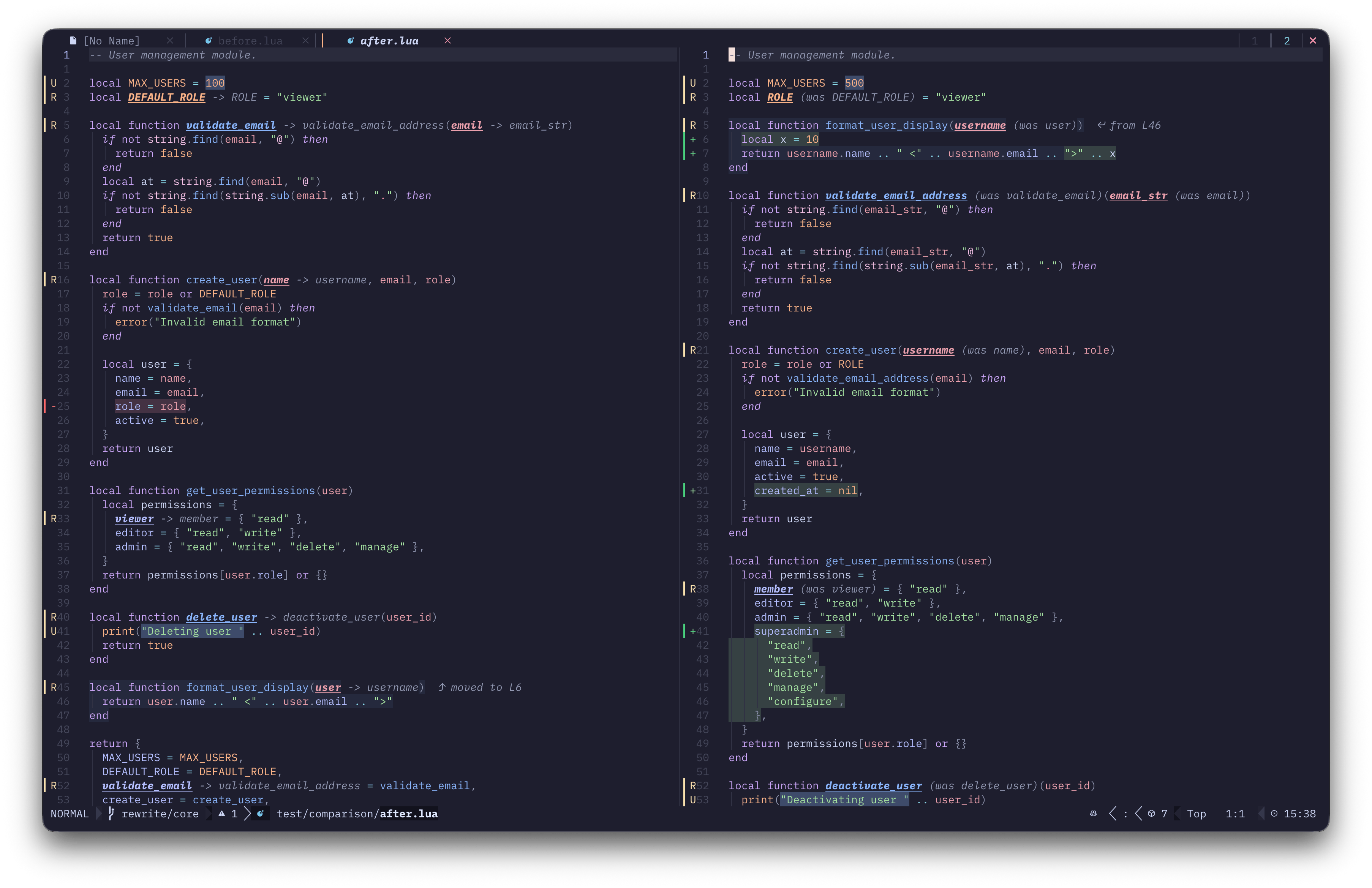Click the git branch icon in the statusline
The image size is (1372, 888).
pyautogui.click(x=111, y=814)
